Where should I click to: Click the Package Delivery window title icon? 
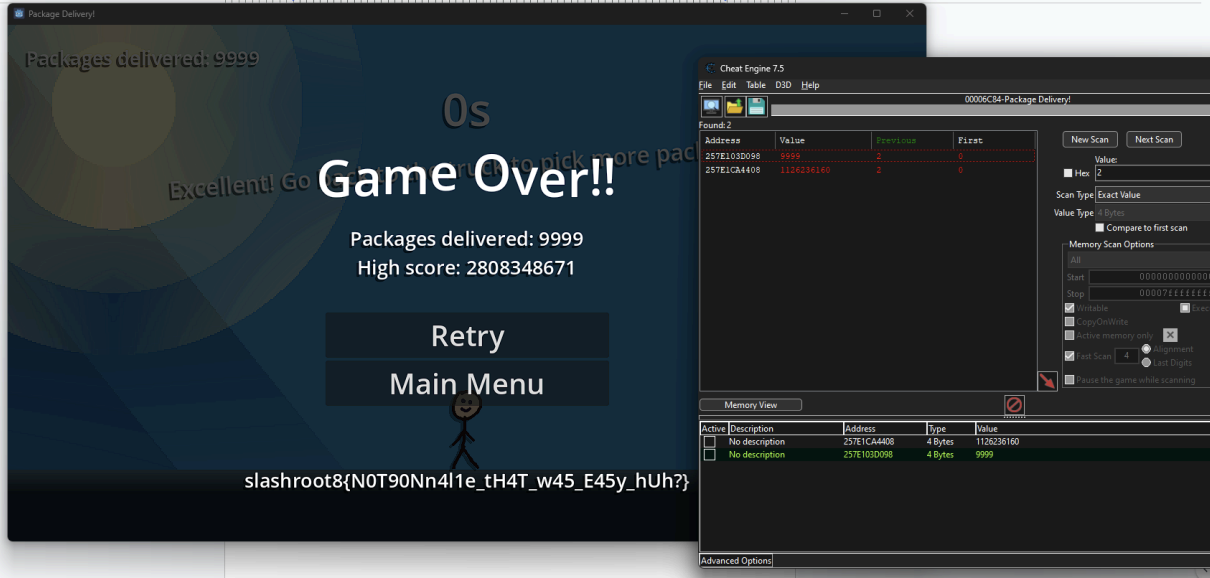click(x=18, y=13)
